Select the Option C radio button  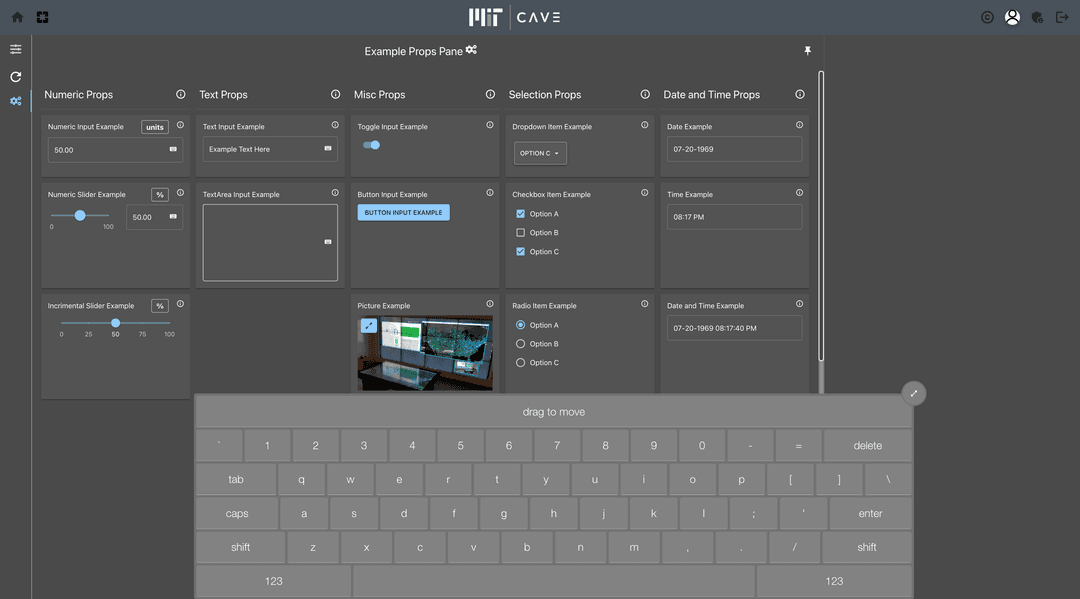point(520,363)
